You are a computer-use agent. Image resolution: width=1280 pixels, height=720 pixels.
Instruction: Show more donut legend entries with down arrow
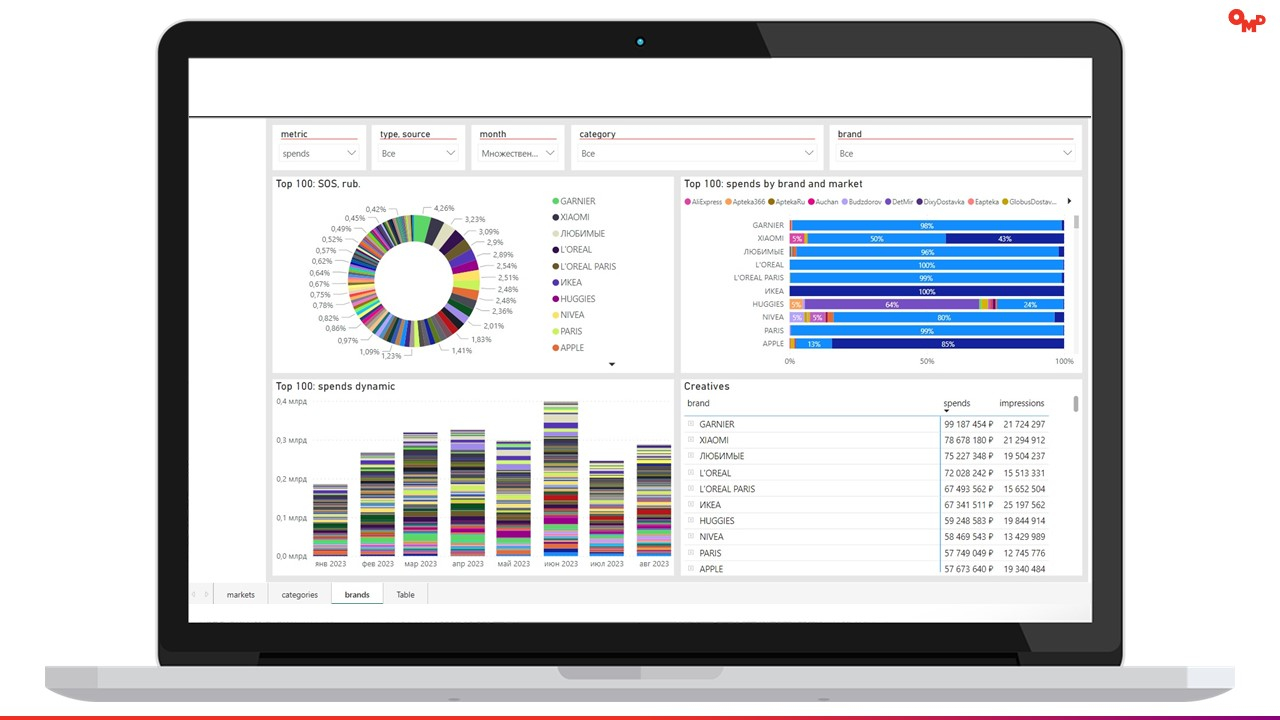point(612,365)
